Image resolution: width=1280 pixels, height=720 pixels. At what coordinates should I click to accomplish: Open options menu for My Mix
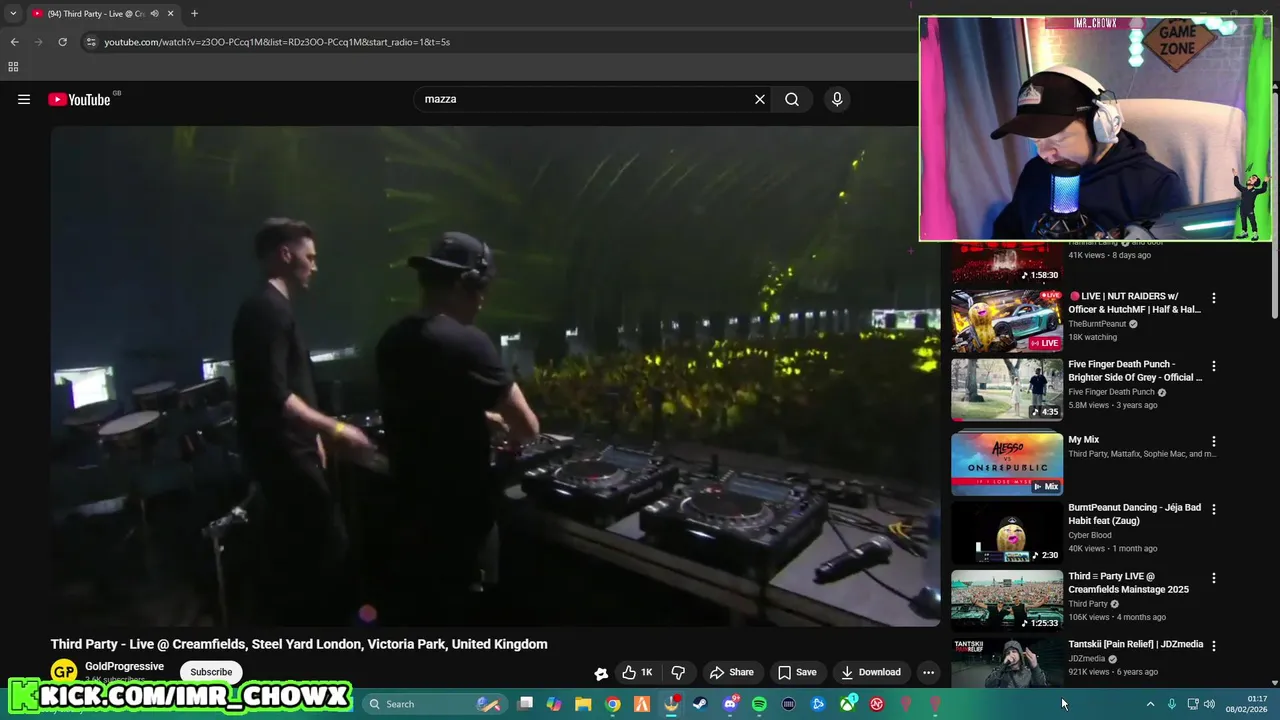coord(1214,441)
